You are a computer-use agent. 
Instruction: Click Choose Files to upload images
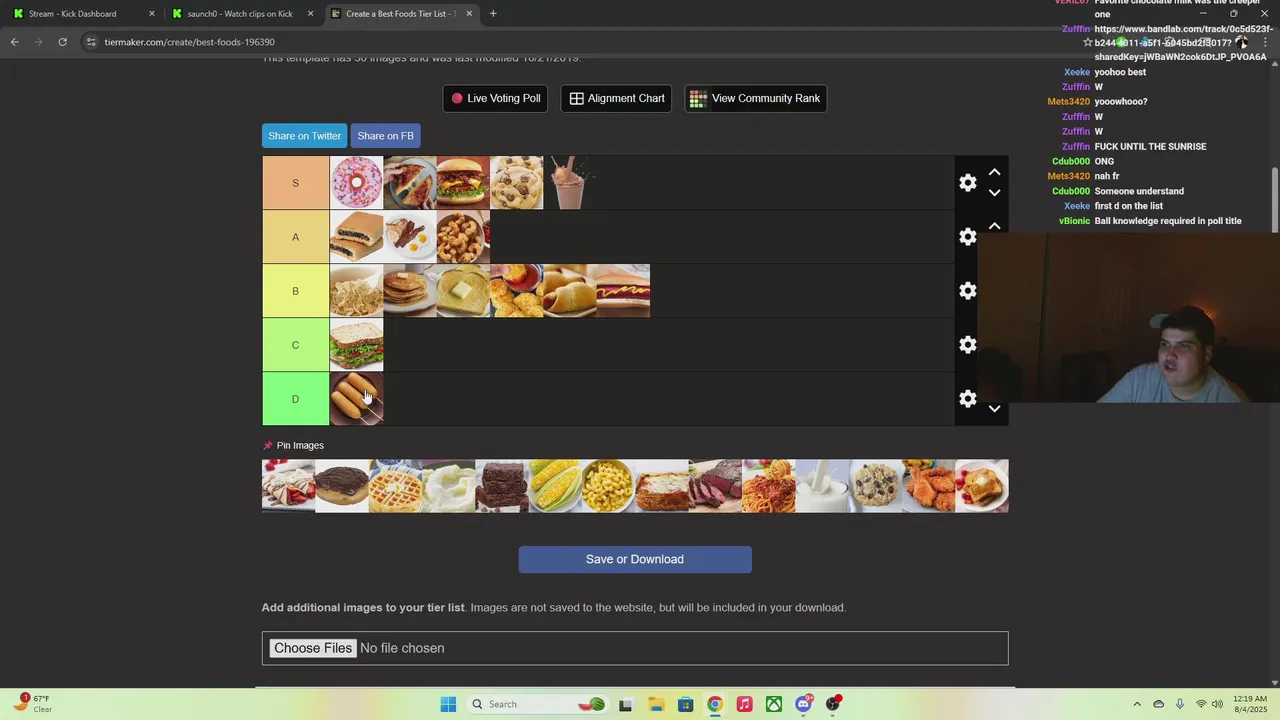coord(313,648)
